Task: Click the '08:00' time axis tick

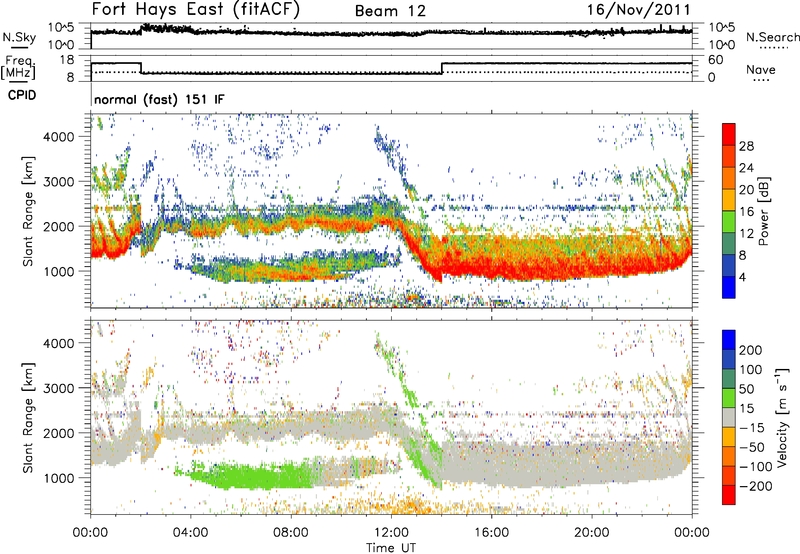Action: coord(291,532)
